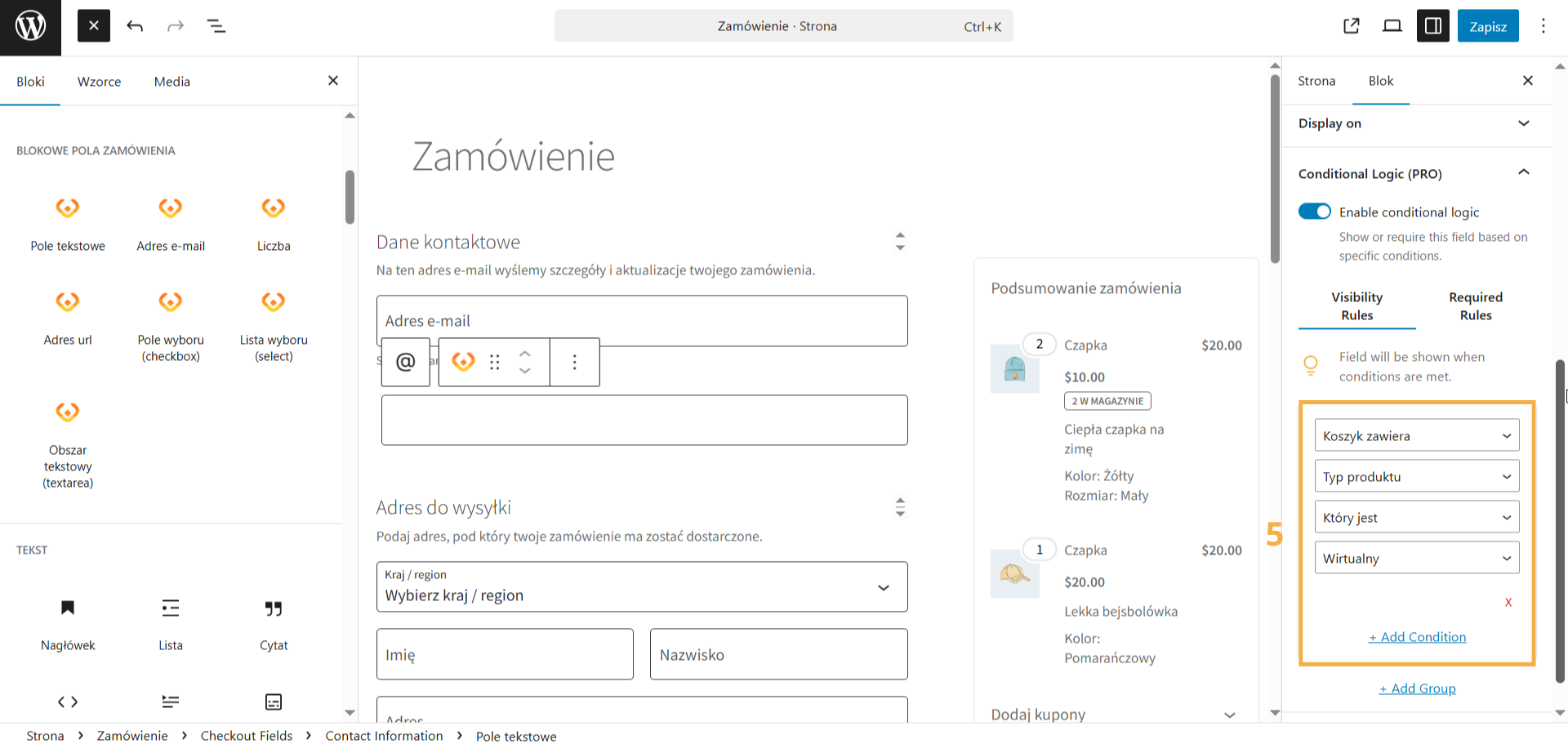Open the Koszyk zawiera dropdown
1568x753 pixels.
click(x=1416, y=435)
